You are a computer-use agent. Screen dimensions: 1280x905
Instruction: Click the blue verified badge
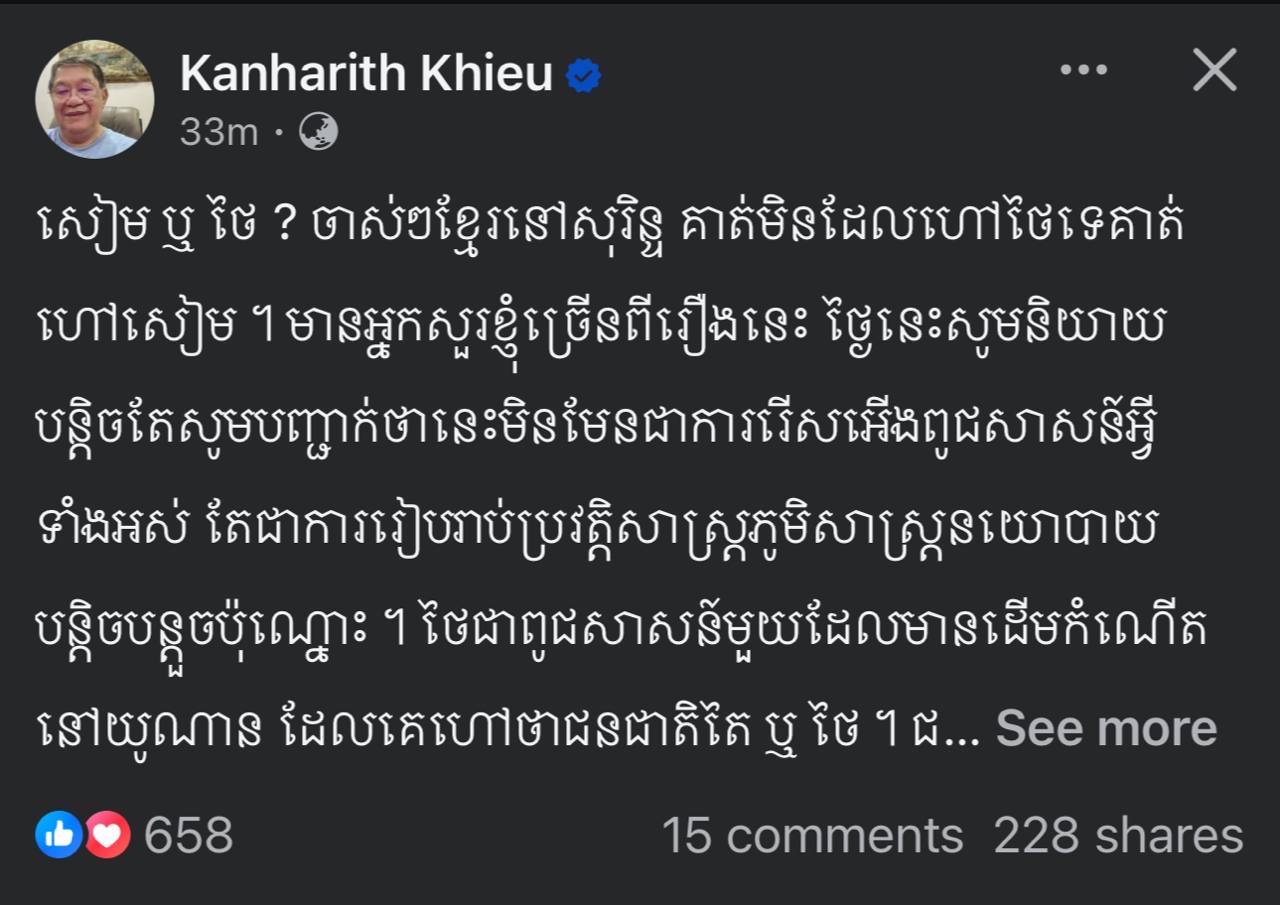[583, 76]
